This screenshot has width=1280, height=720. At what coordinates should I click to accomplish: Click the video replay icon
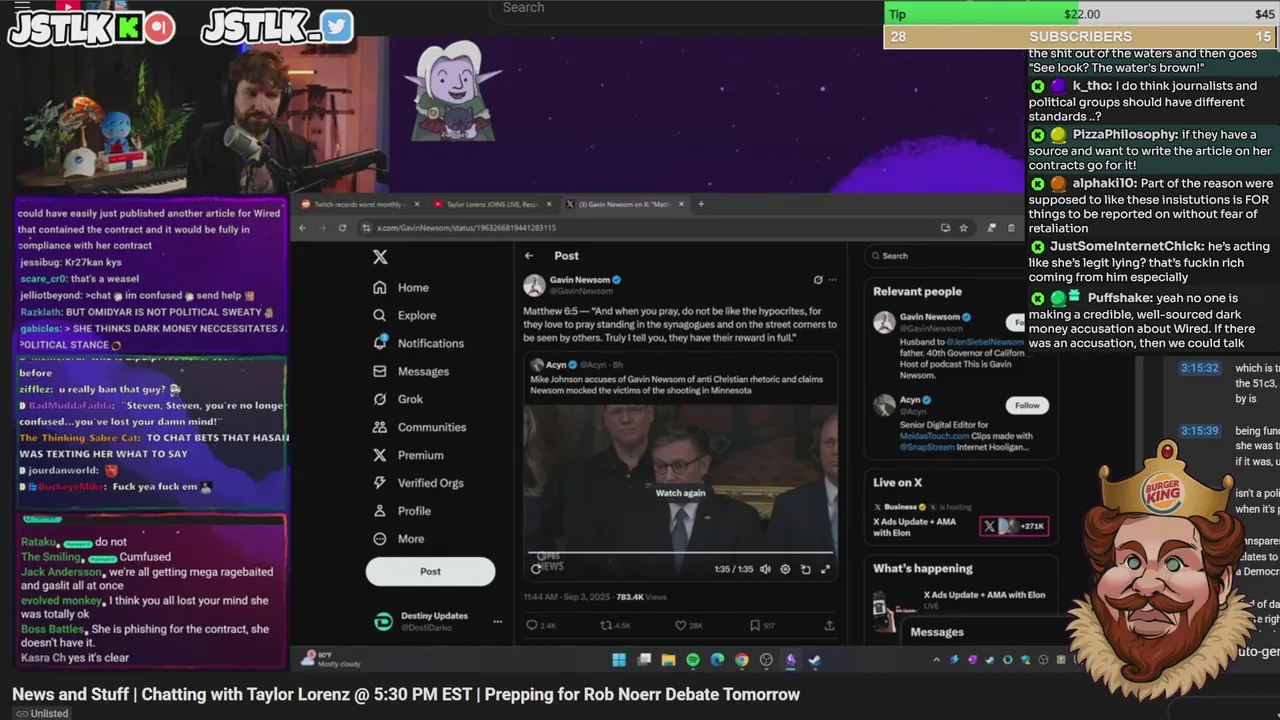click(x=536, y=569)
